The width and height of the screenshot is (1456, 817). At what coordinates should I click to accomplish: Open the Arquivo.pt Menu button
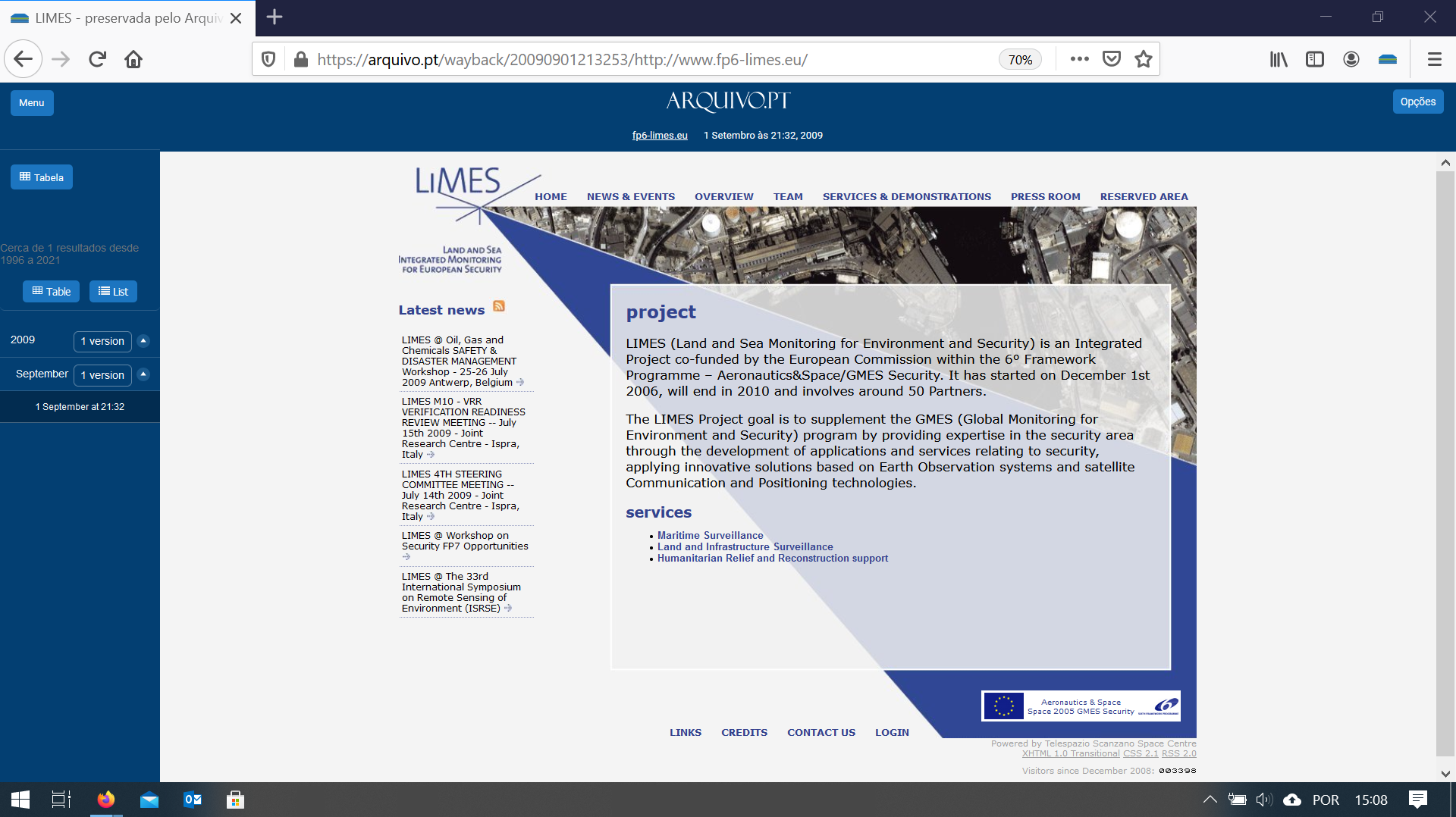click(32, 102)
